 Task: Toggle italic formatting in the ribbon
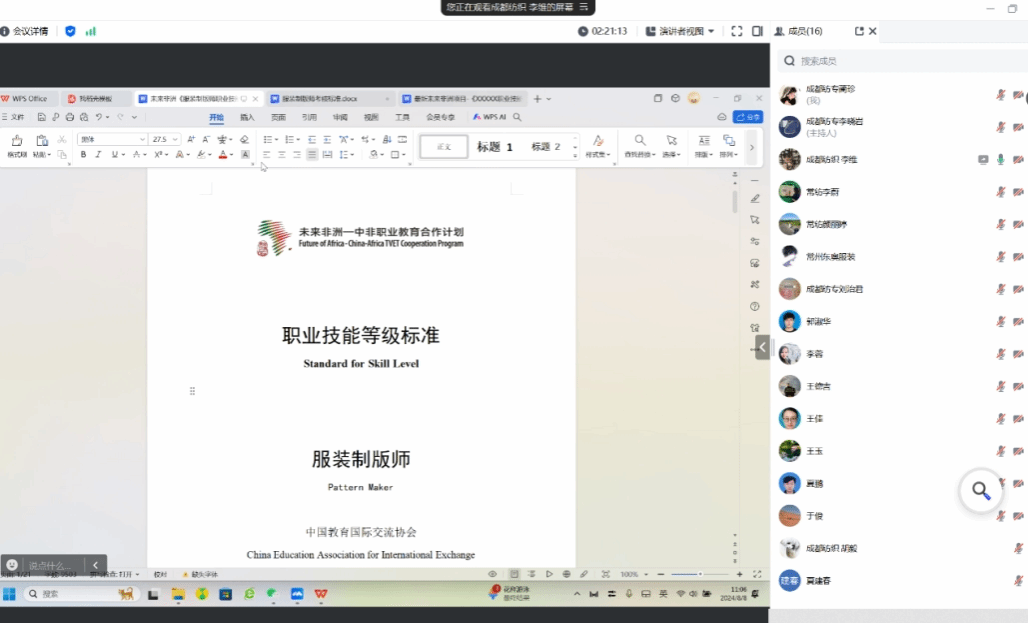click(x=98, y=155)
